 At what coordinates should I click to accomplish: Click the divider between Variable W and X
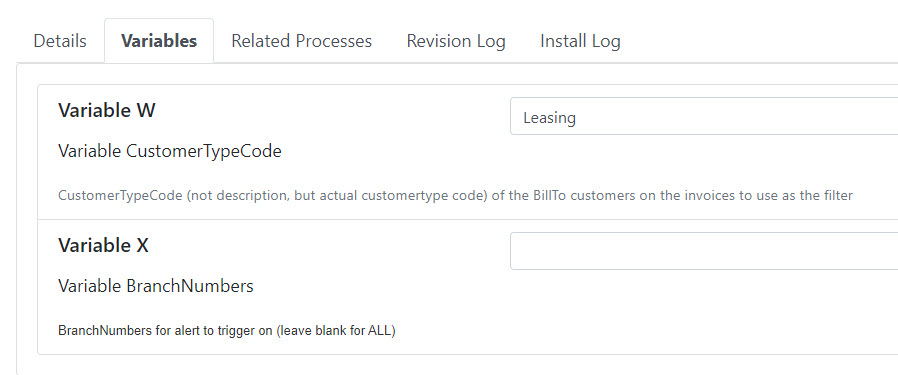[467, 219]
